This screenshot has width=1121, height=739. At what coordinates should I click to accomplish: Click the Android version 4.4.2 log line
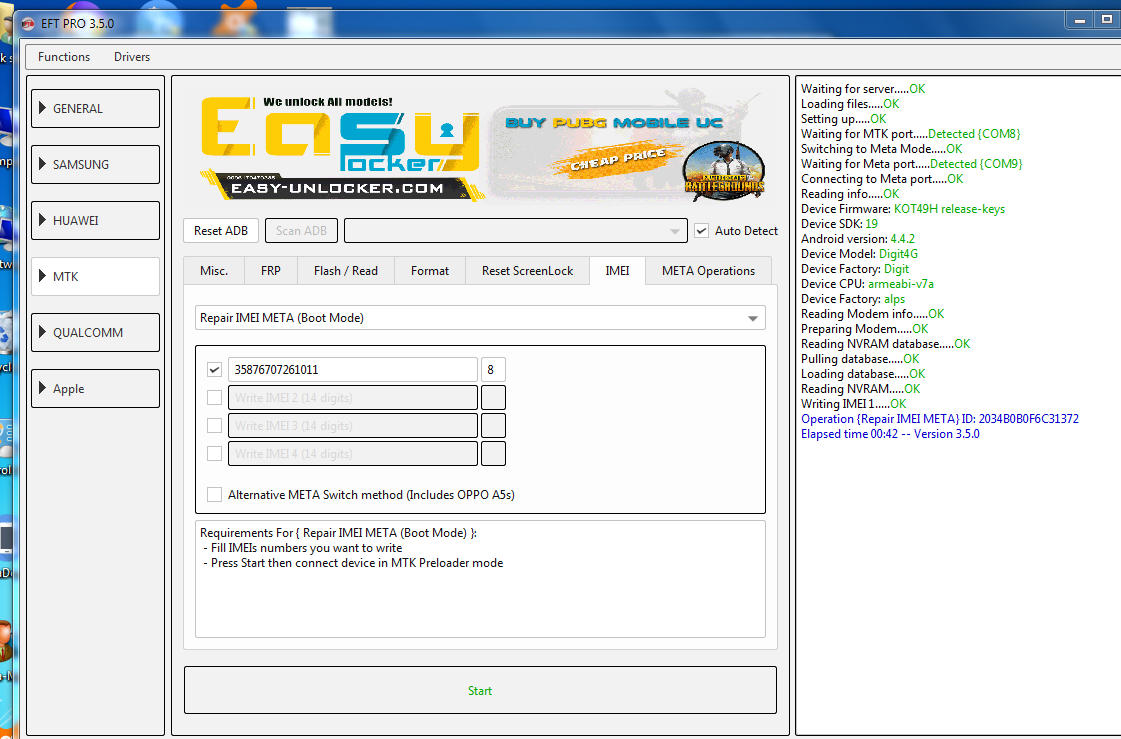pyautogui.click(x=858, y=239)
